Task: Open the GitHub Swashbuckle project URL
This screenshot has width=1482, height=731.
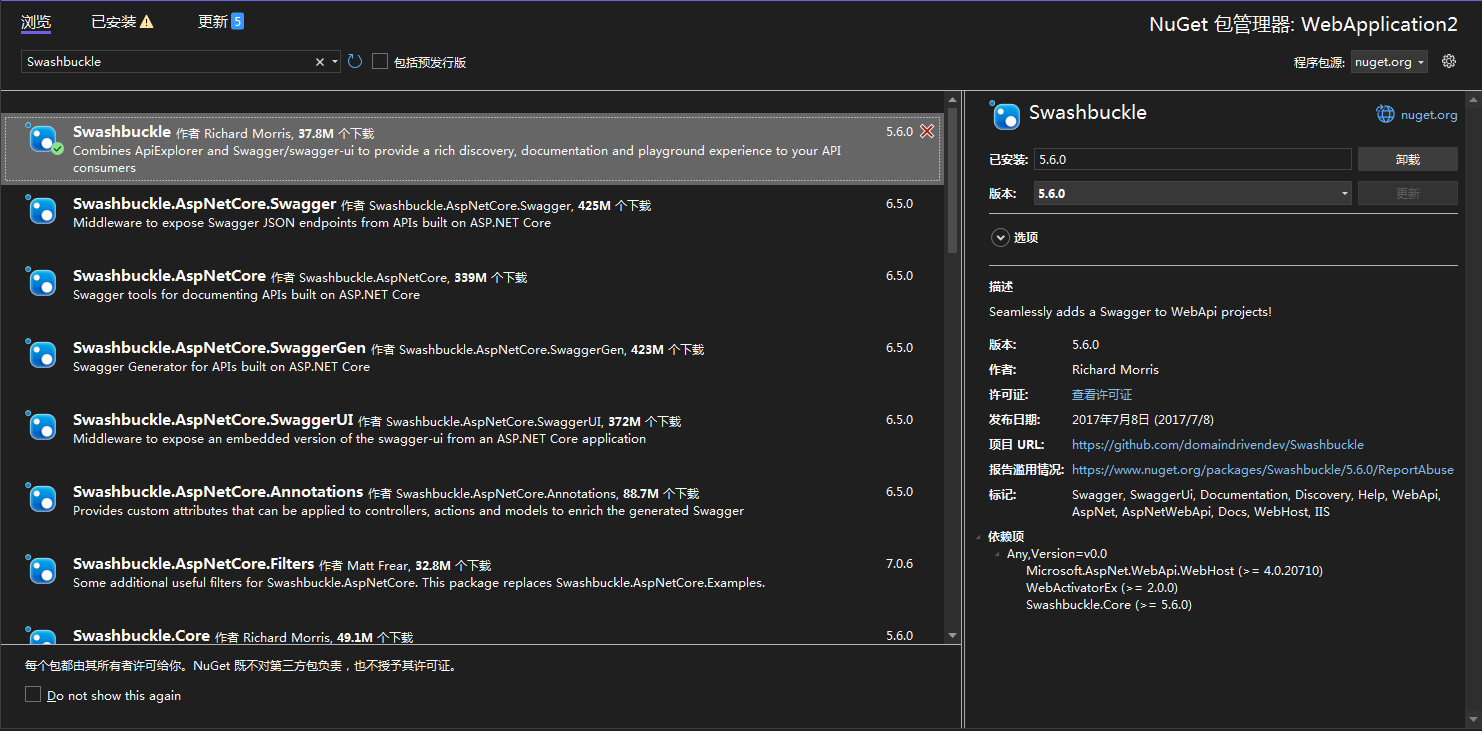Action: click(x=1218, y=444)
